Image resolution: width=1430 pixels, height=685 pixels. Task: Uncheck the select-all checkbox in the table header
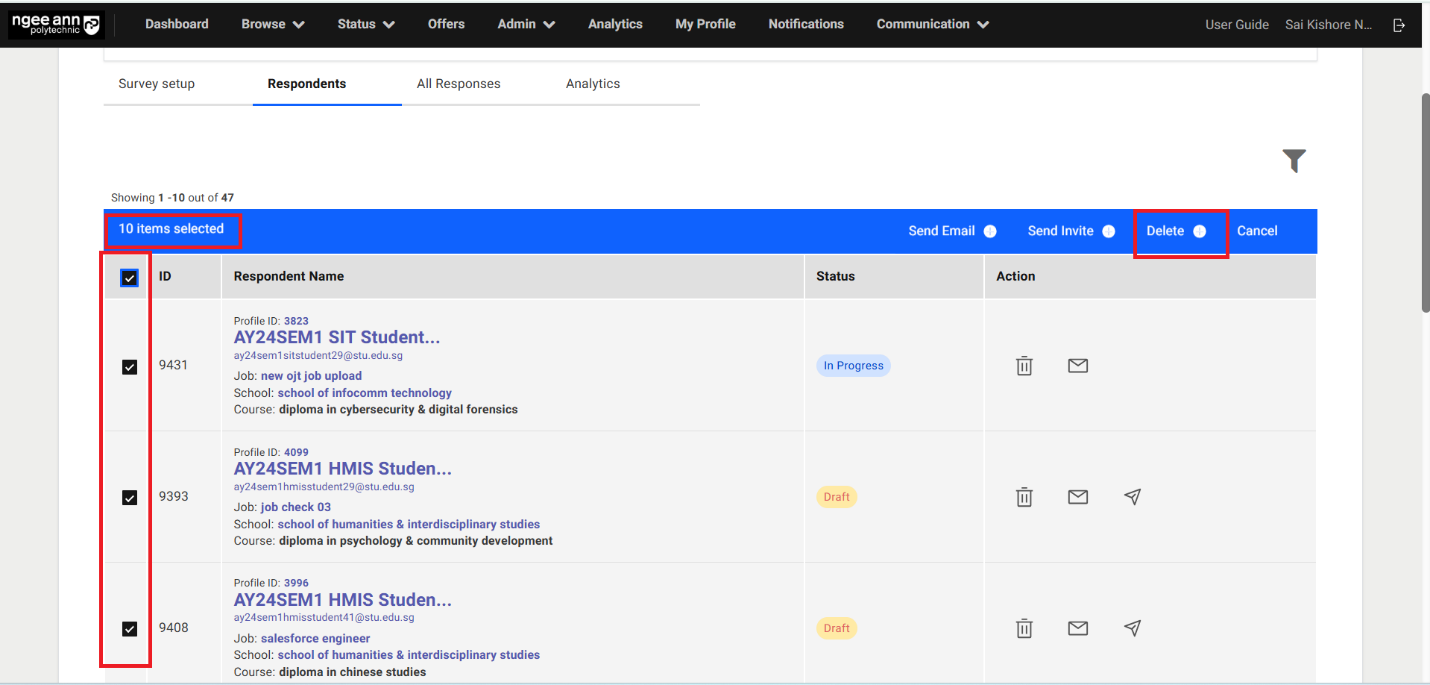[x=128, y=277]
